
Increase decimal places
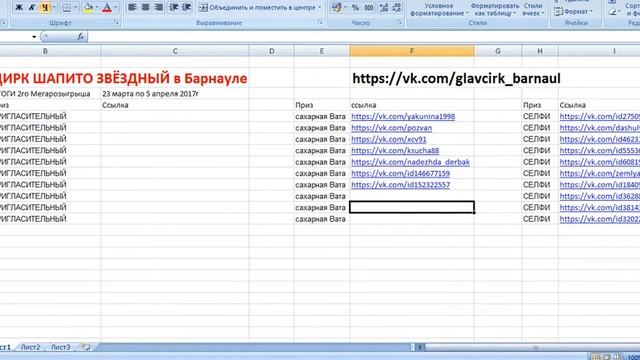coord(384,7)
